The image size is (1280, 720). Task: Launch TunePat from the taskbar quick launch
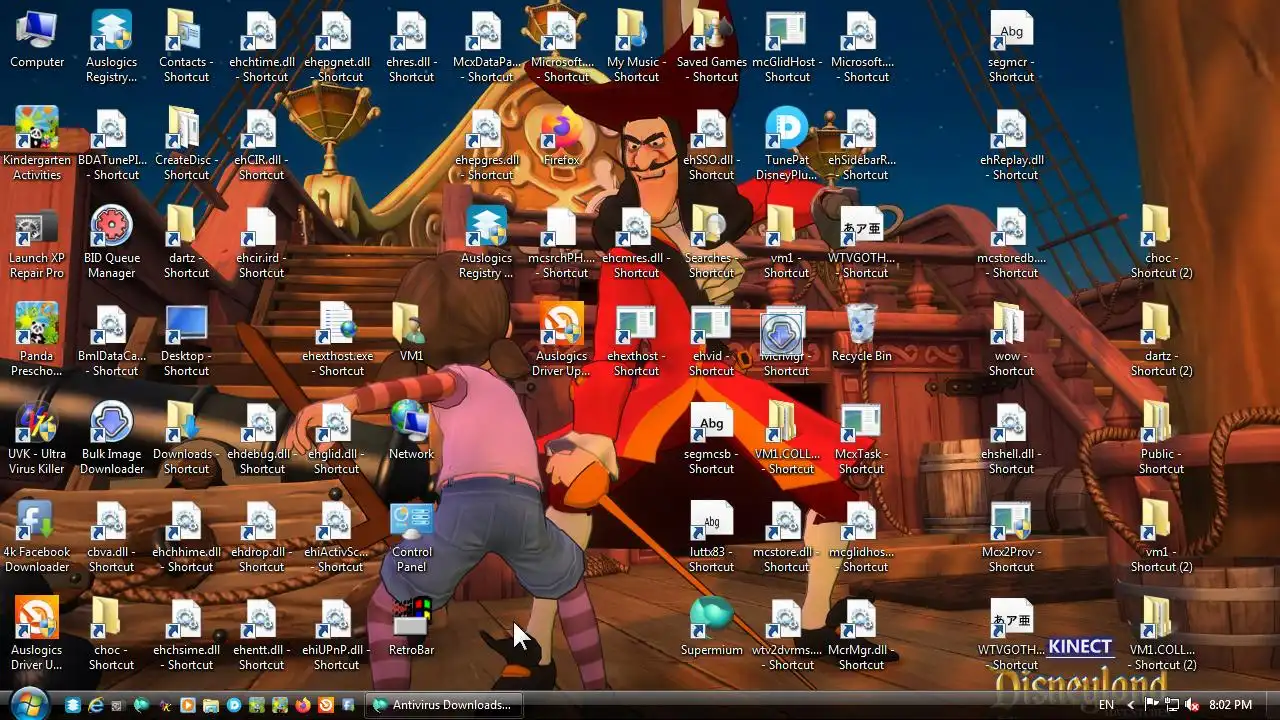[234, 705]
